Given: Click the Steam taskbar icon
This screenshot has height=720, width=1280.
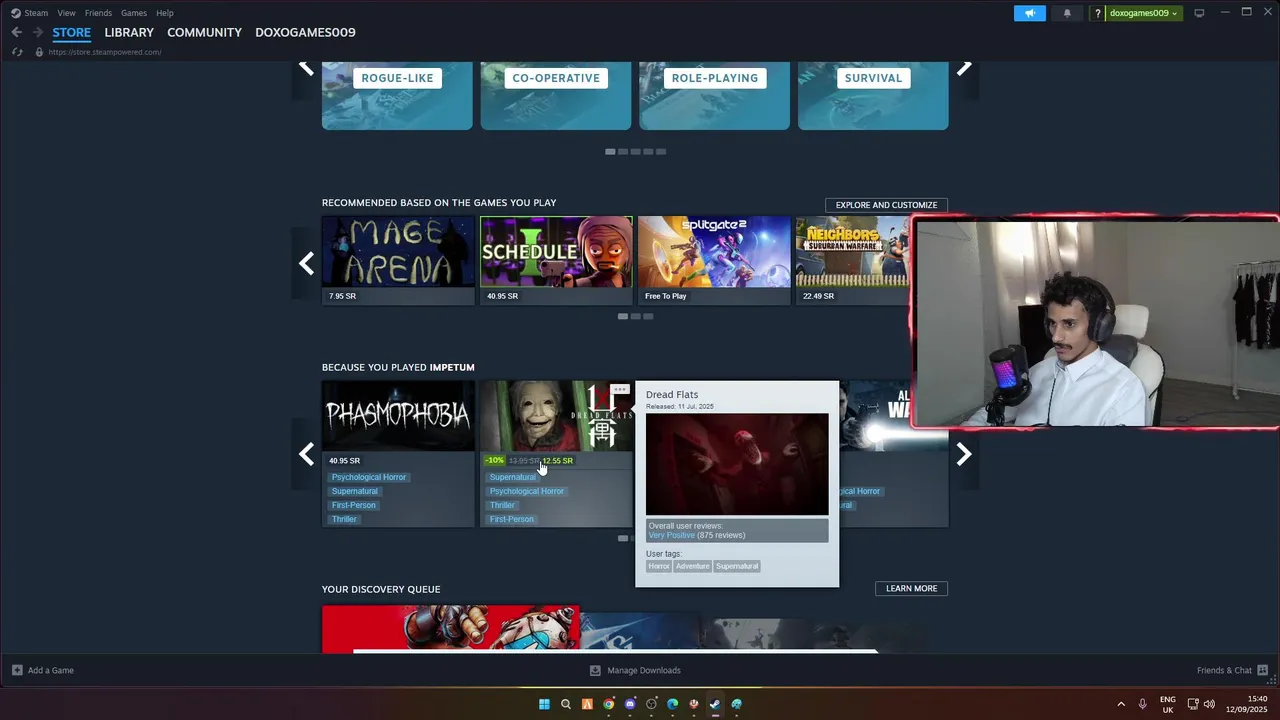Looking at the screenshot, I should click(715, 704).
